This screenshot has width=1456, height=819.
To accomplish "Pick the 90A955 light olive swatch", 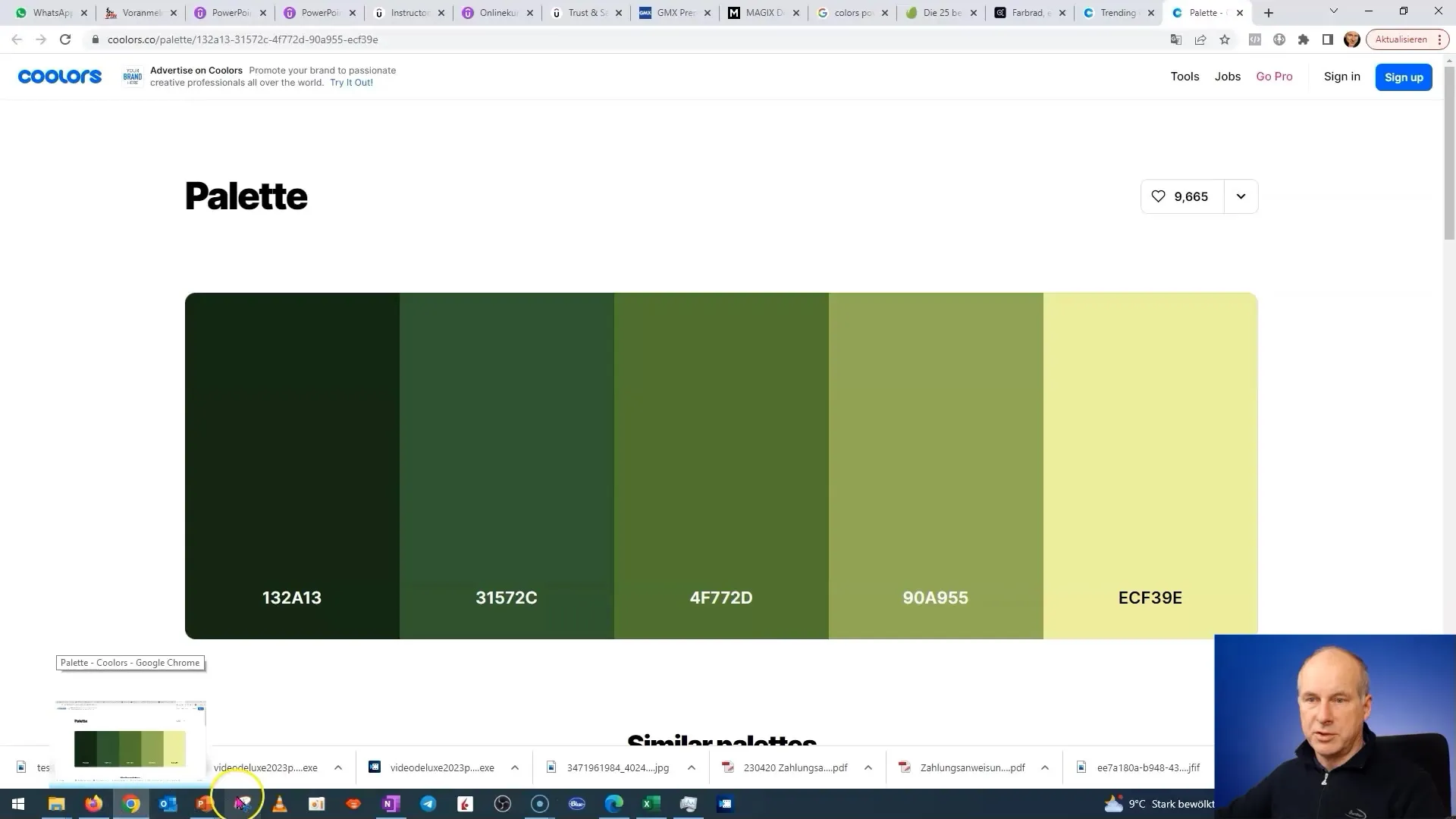I will [936, 466].
